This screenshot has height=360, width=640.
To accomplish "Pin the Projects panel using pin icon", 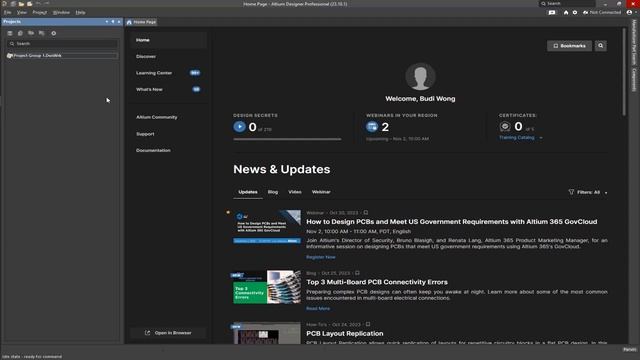I will tap(113, 22).
